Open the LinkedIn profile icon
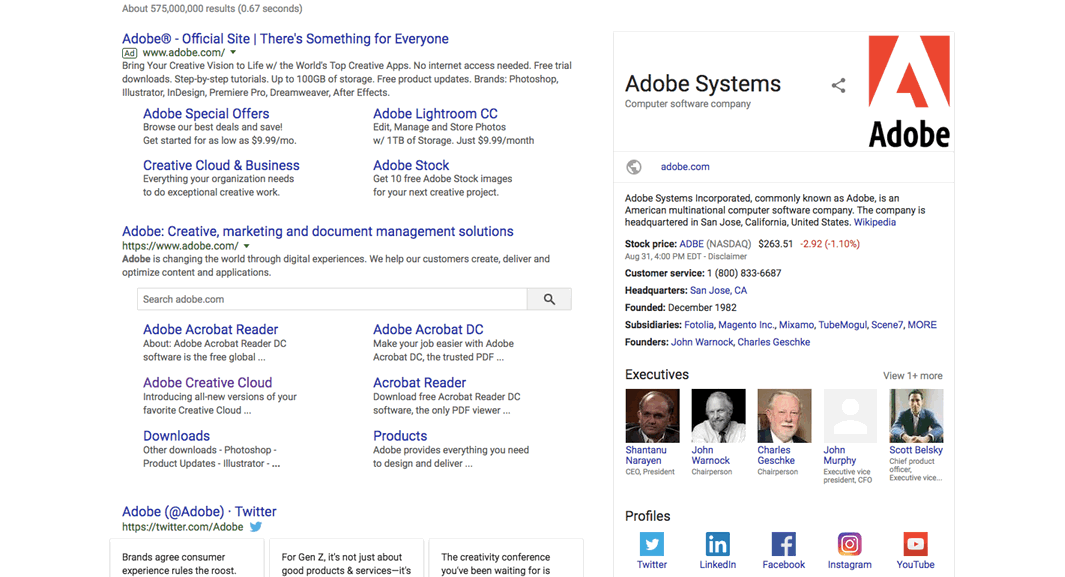Viewport: 1065px width, 577px height. point(717,544)
